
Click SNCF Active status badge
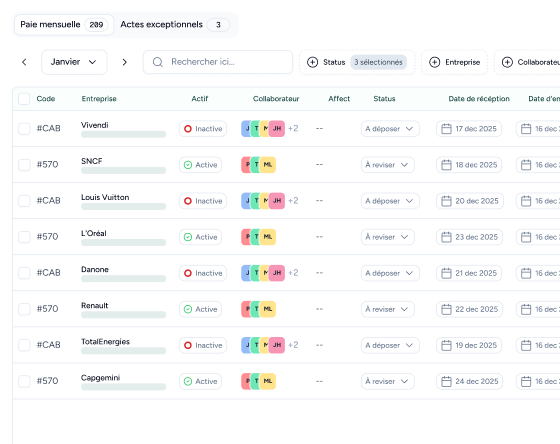click(x=200, y=165)
